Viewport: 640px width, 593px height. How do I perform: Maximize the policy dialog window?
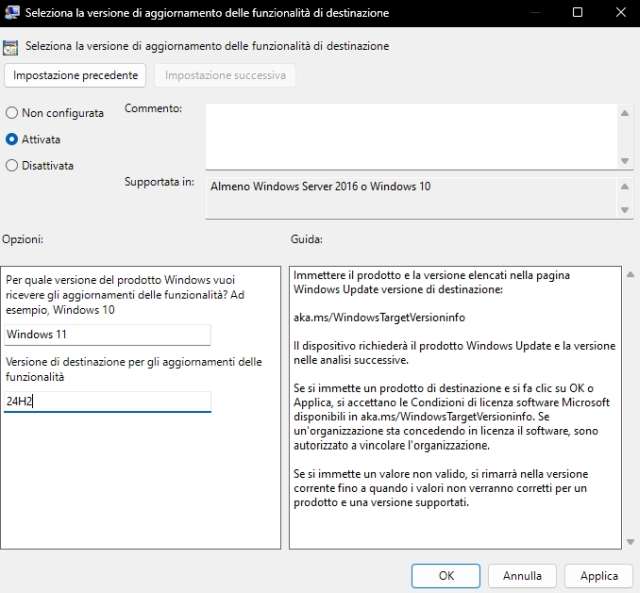pos(578,12)
